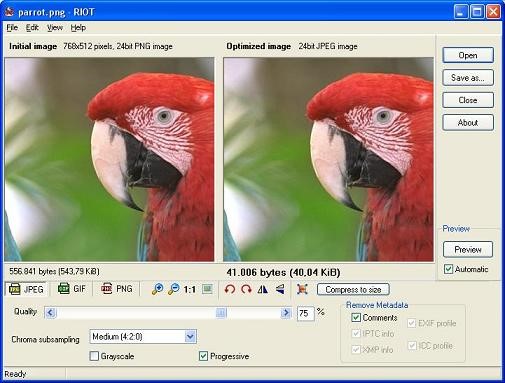Rotate image right with red arrow

point(246,289)
